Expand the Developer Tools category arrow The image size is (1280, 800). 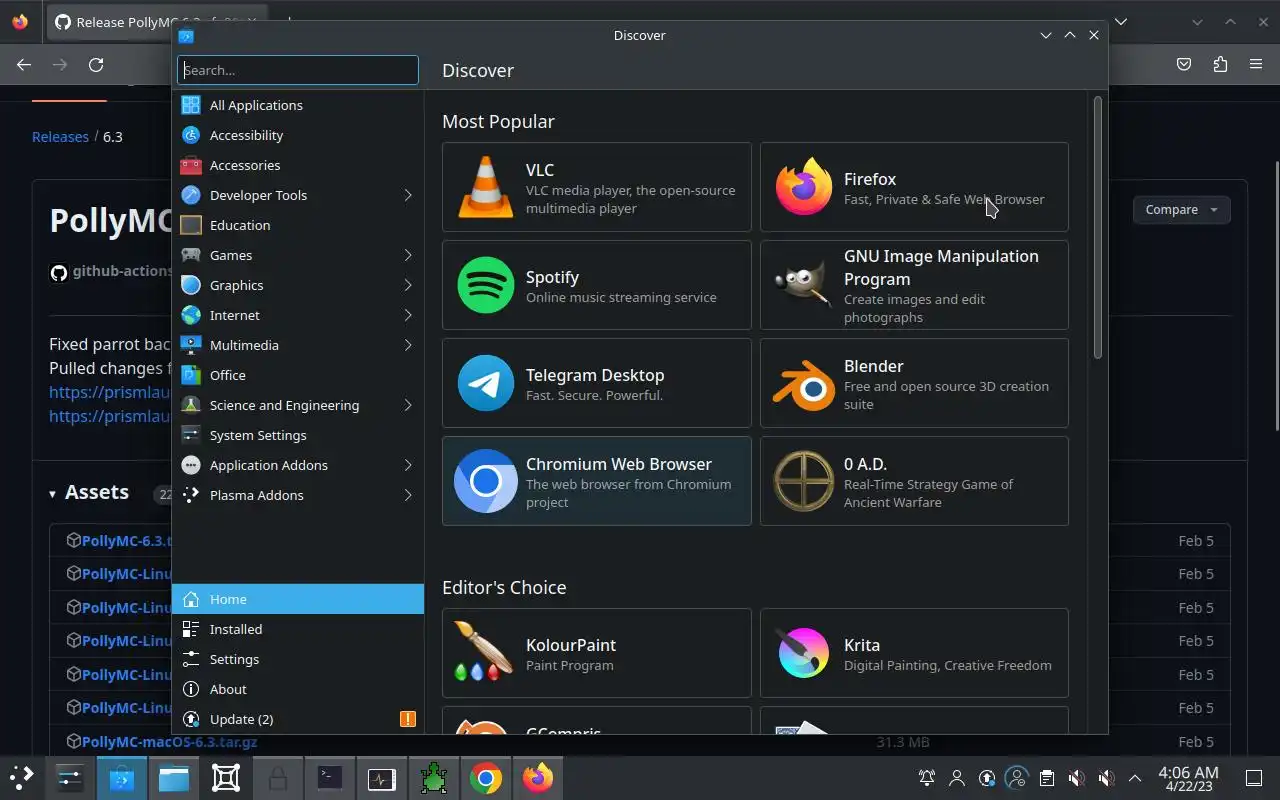(408, 195)
